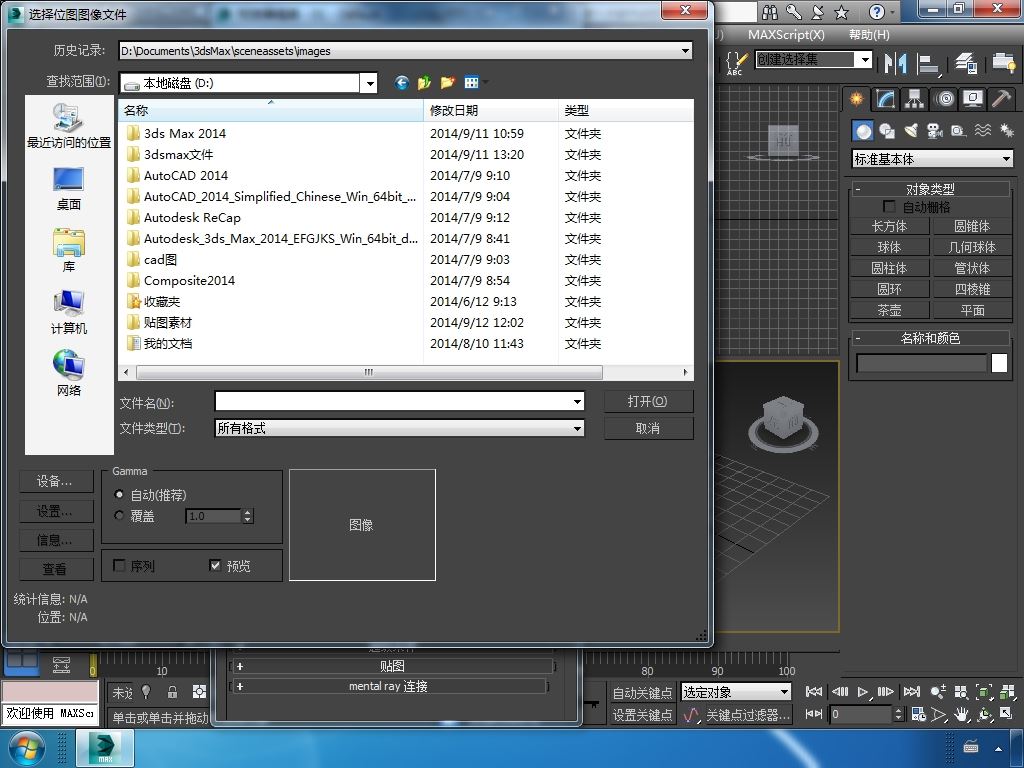Viewport: 1024px width, 768px height.
Task: Click the edit named selection sets icon
Action: pos(735,63)
